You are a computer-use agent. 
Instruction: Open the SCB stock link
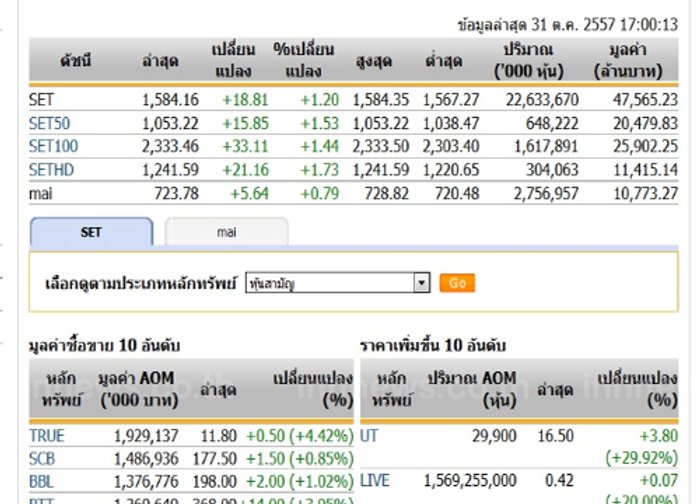(42, 459)
